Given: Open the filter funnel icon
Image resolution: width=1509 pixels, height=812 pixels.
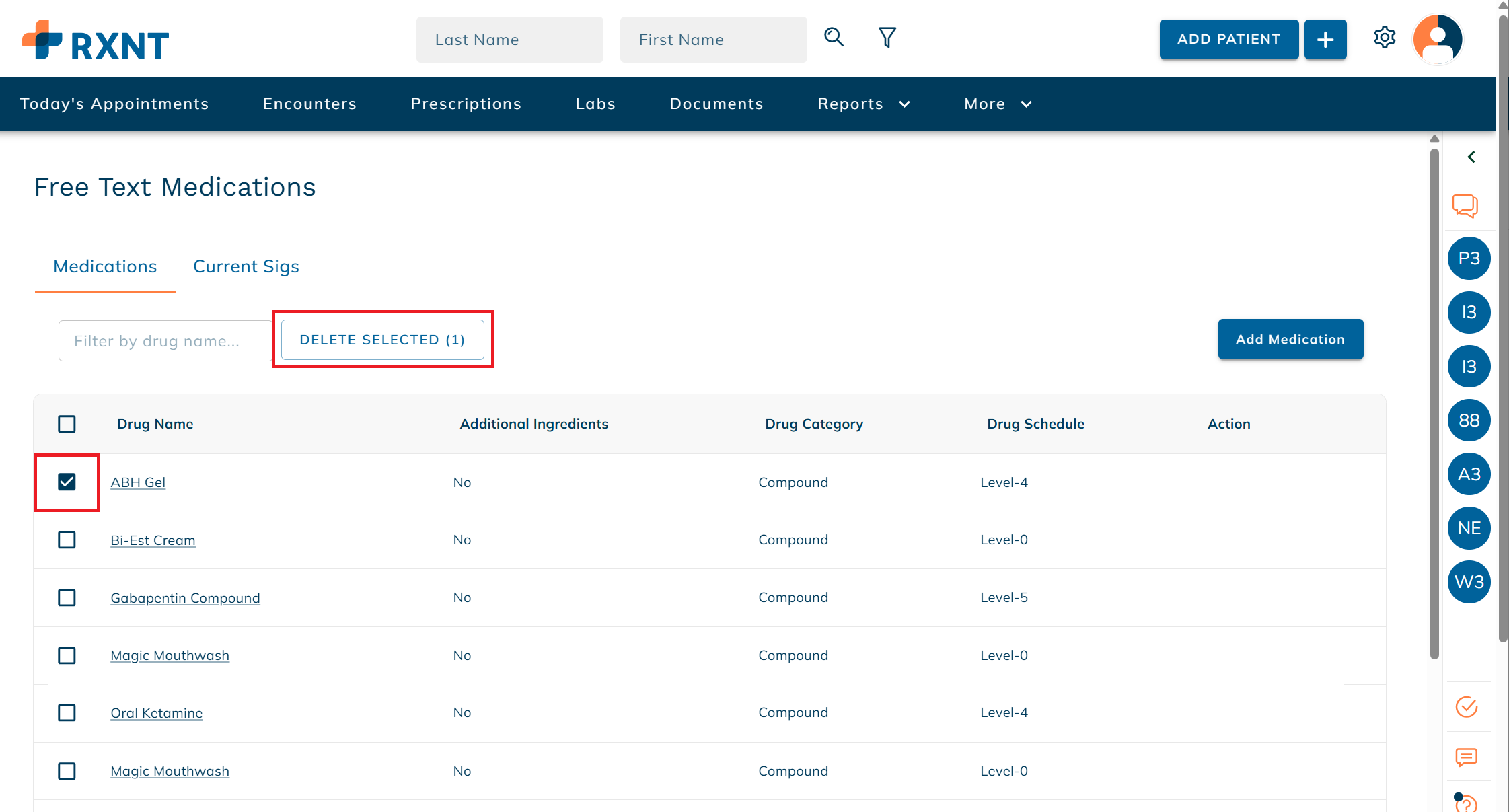Looking at the screenshot, I should pyautogui.click(x=887, y=37).
